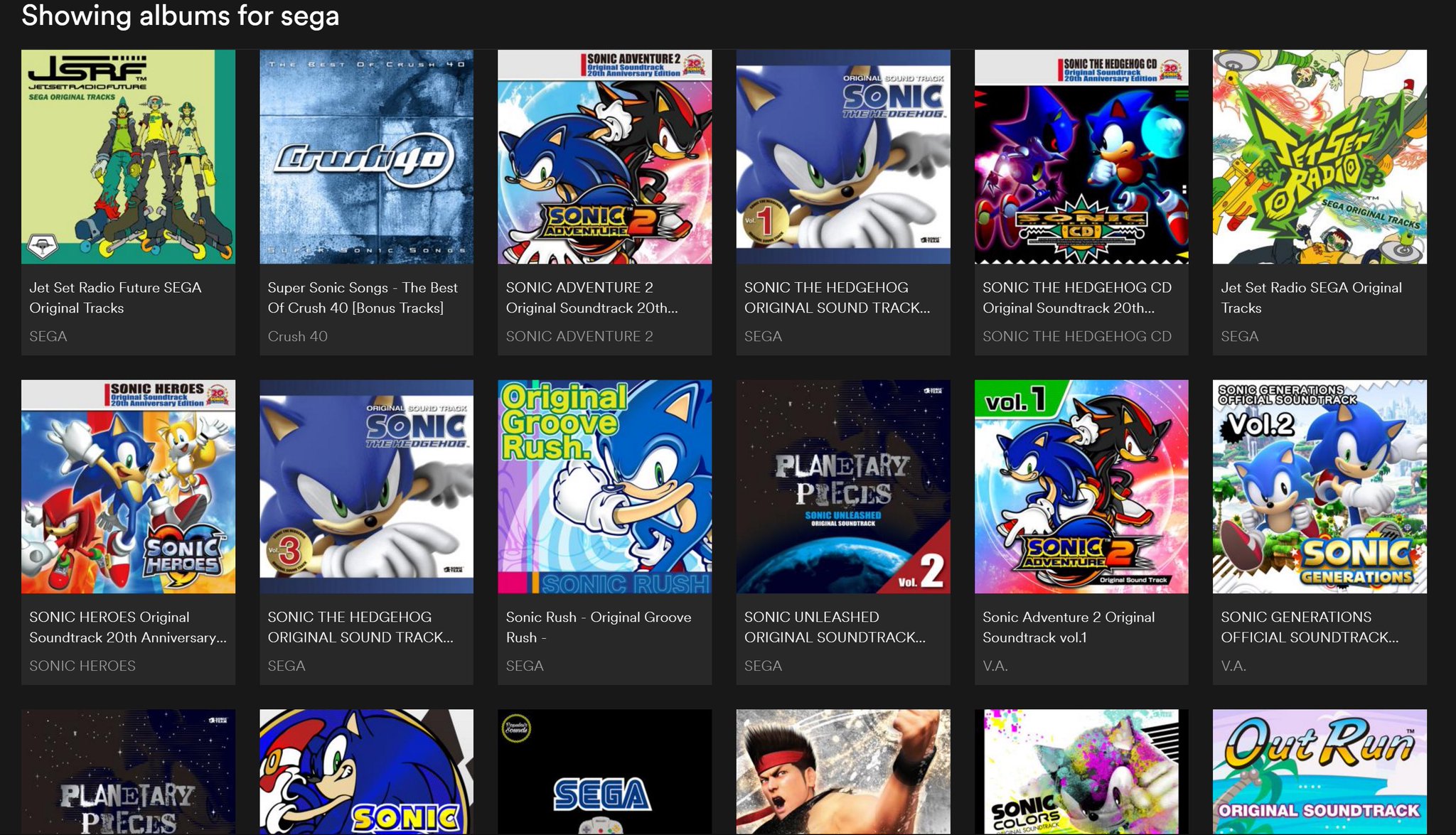Click artist SONIC THE HEDGEHOG CD

[x=1076, y=336]
